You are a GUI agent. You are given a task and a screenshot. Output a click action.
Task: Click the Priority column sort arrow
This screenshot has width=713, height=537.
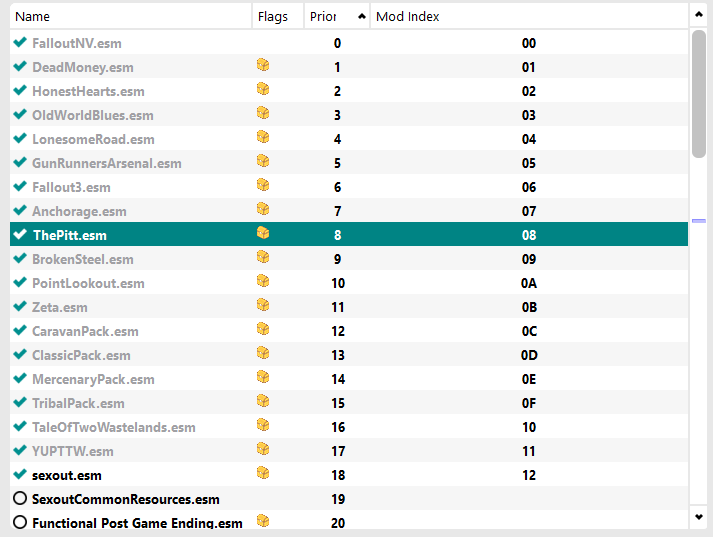tap(362, 16)
